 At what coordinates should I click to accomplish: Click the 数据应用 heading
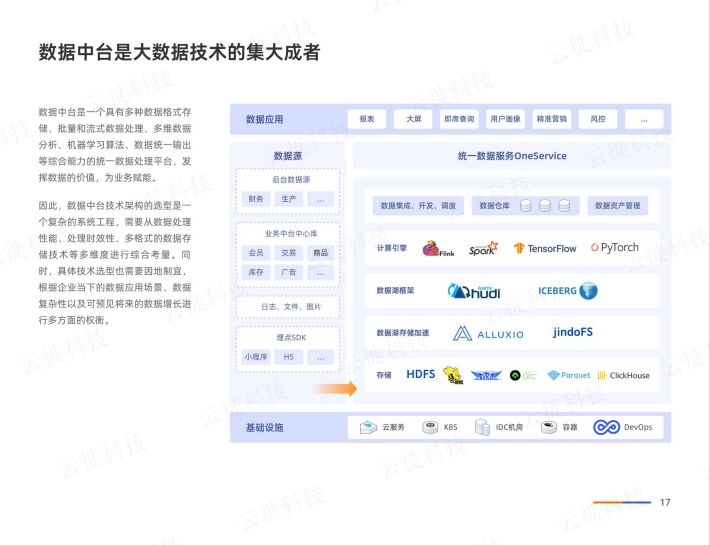[264, 119]
